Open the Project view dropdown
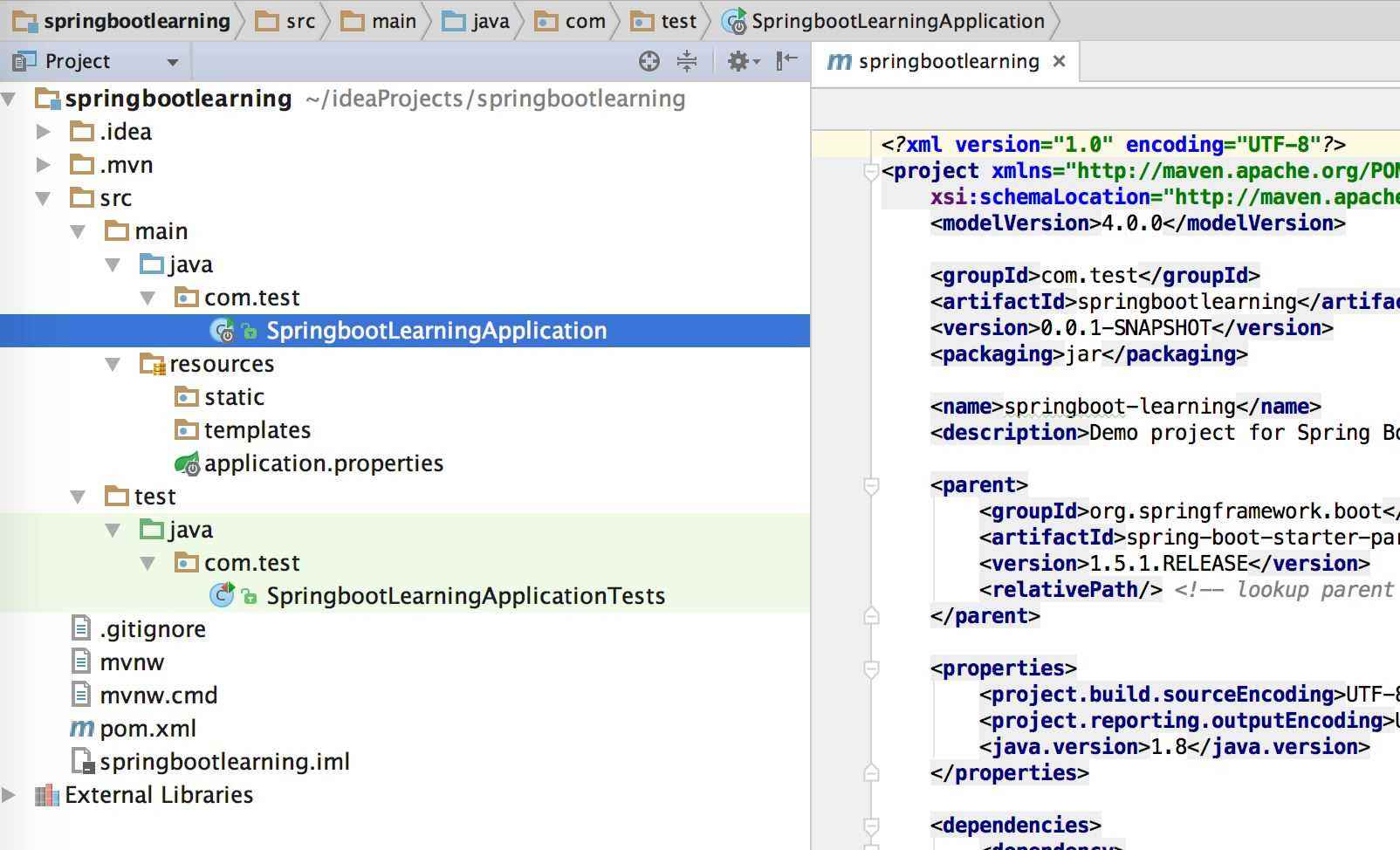Image resolution: width=1400 pixels, height=850 pixels. (172, 62)
